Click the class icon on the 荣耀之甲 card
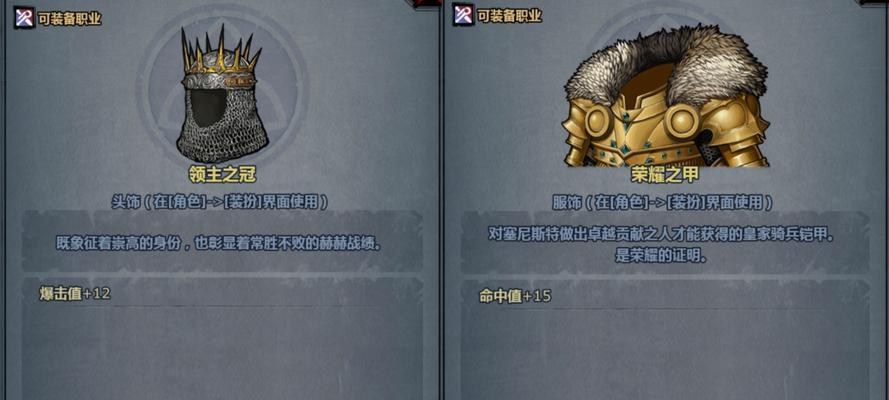Viewport: 889px width, 400px height. pos(463,15)
